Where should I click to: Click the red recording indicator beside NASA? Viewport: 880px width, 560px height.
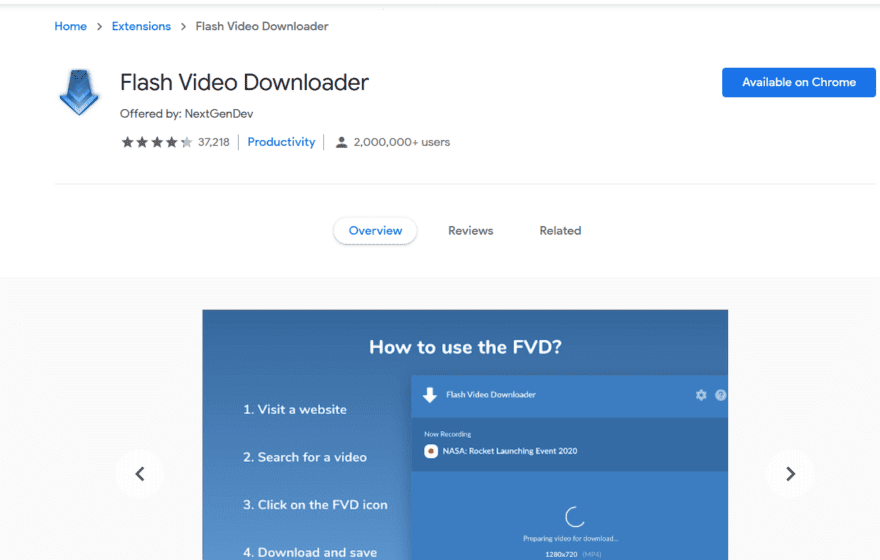pyautogui.click(x=431, y=451)
